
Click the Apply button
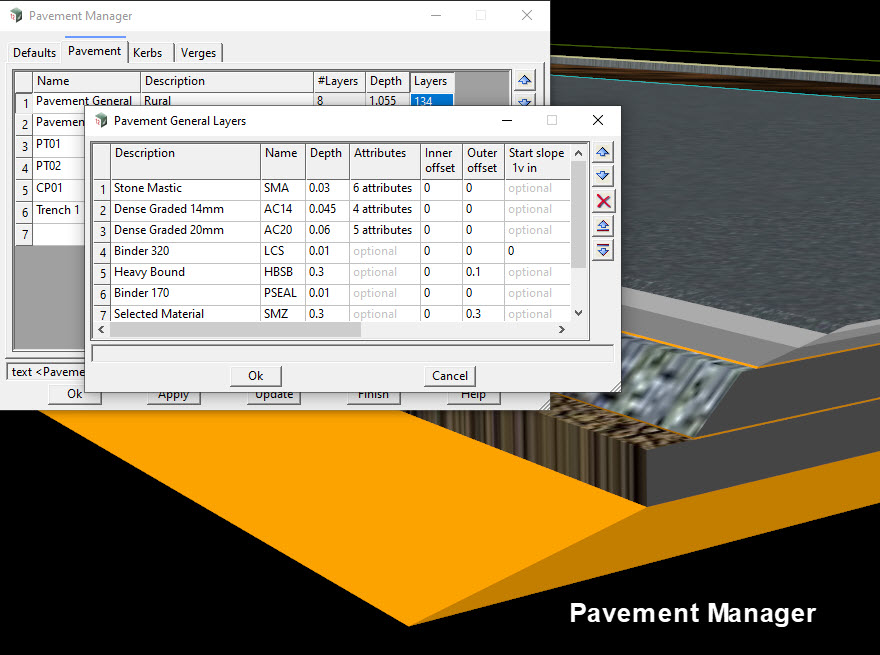173,394
